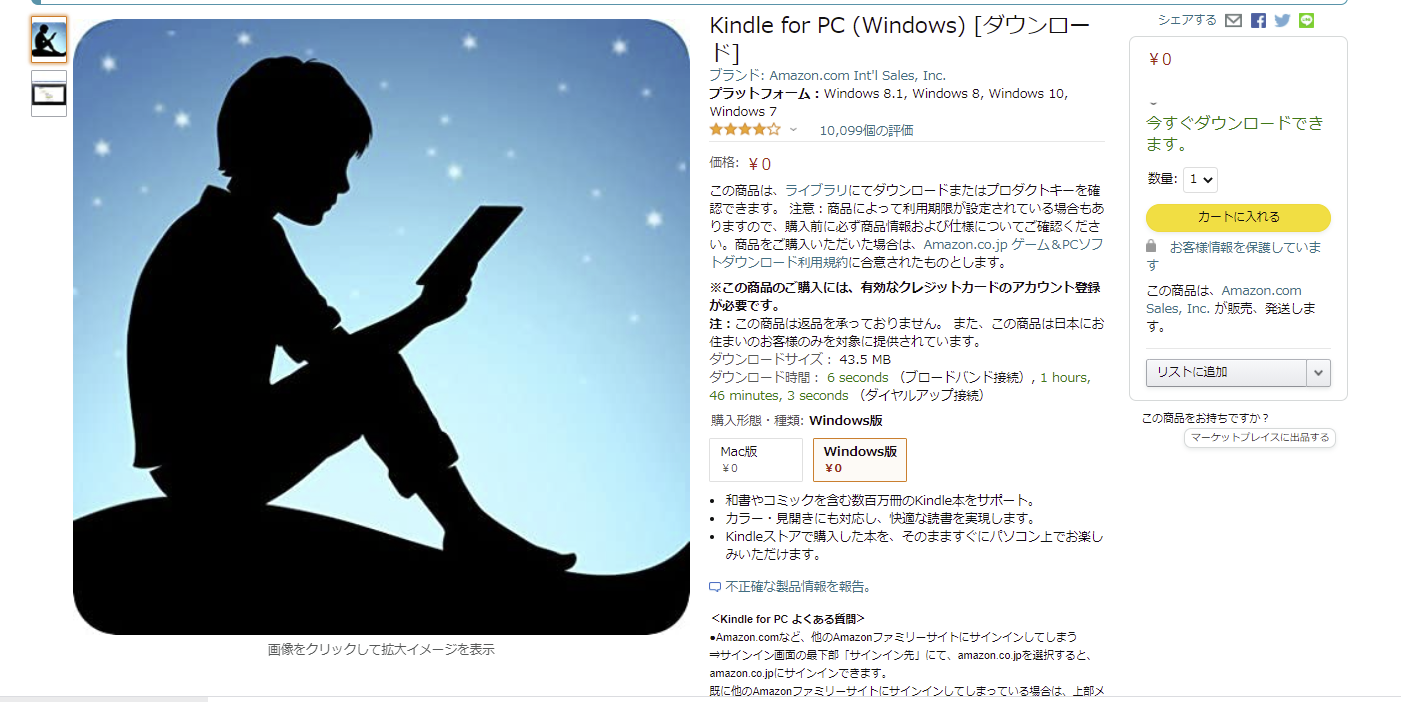The width and height of the screenshot is (1401, 702).
Task: Share on Facebook icon
Action: click(x=1258, y=20)
